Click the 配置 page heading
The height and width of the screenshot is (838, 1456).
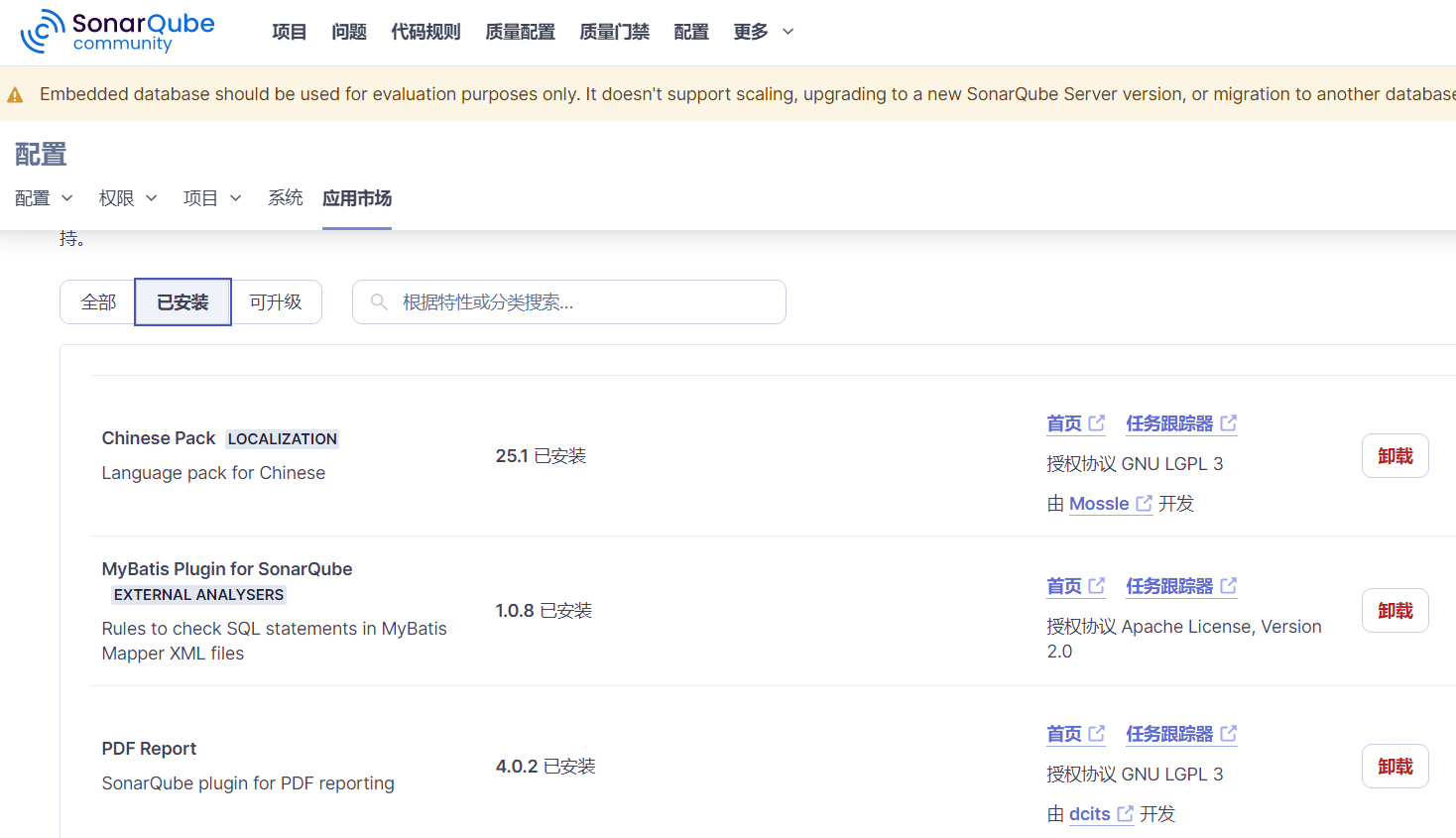click(x=41, y=155)
